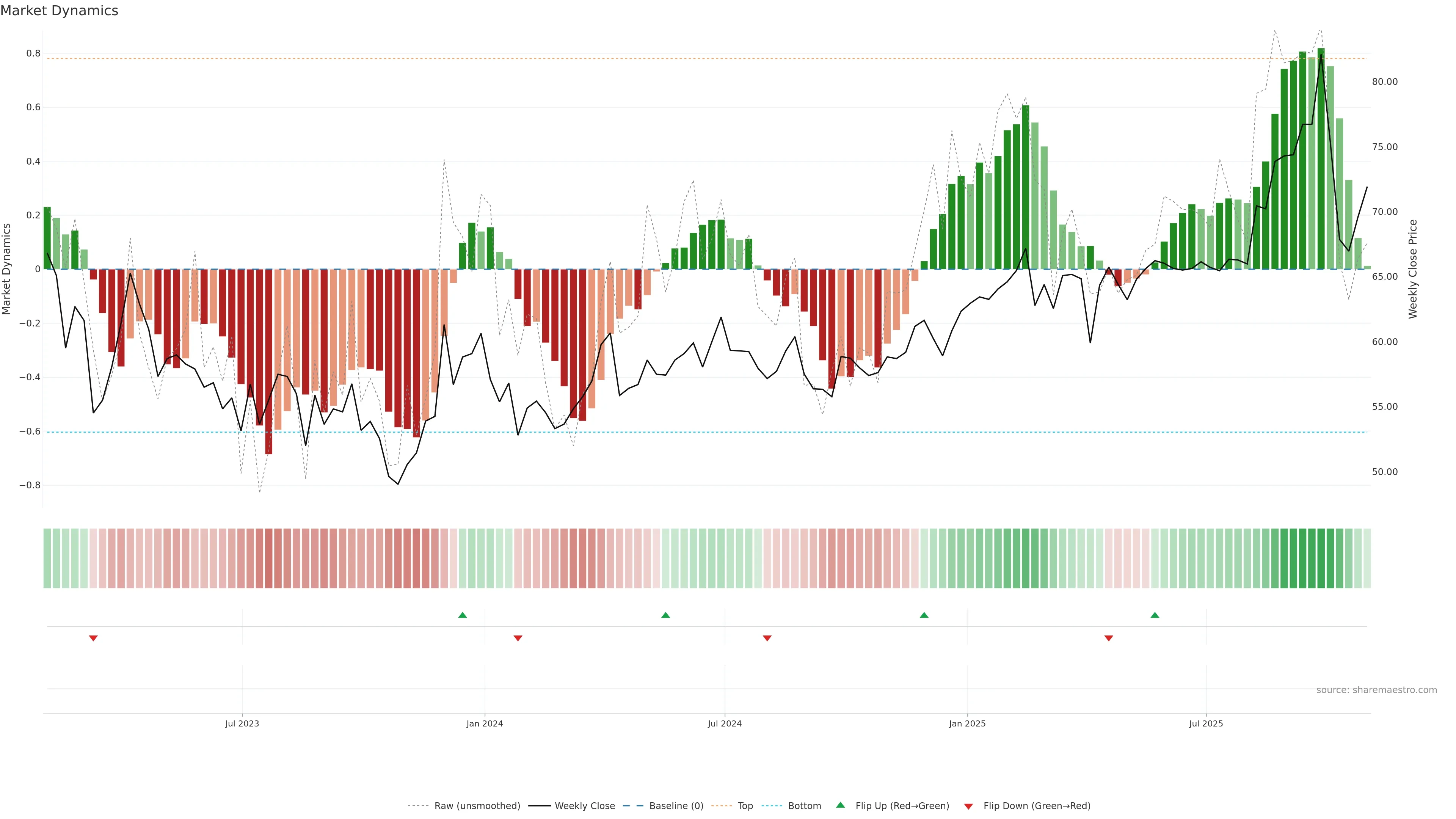
Task: Click the flip-up marker near Jan 2025
Action: pyautogui.click(x=924, y=615)
